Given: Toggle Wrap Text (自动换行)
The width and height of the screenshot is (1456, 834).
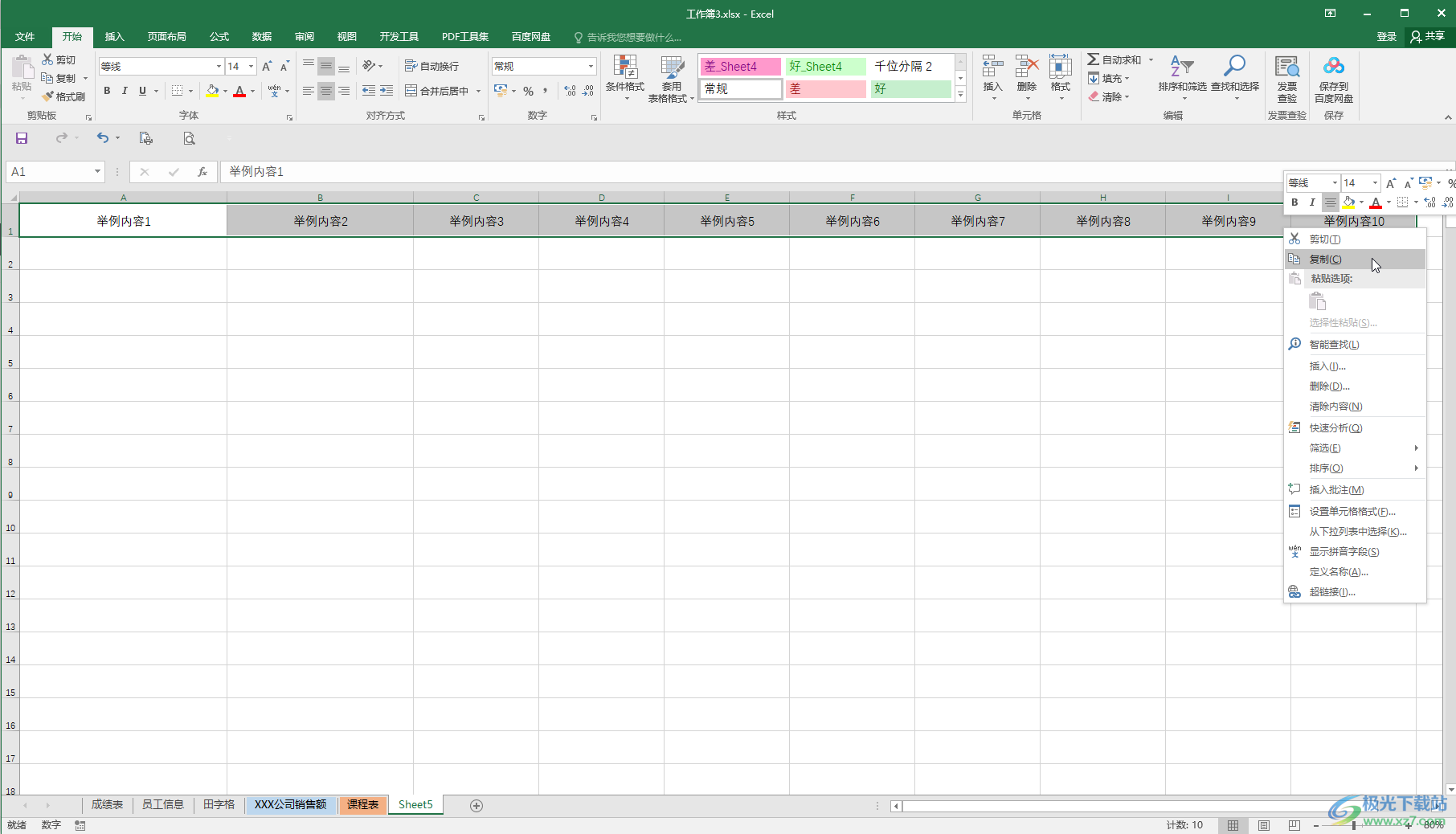Looking at the screenshot, I should click(x=431, y=66).
